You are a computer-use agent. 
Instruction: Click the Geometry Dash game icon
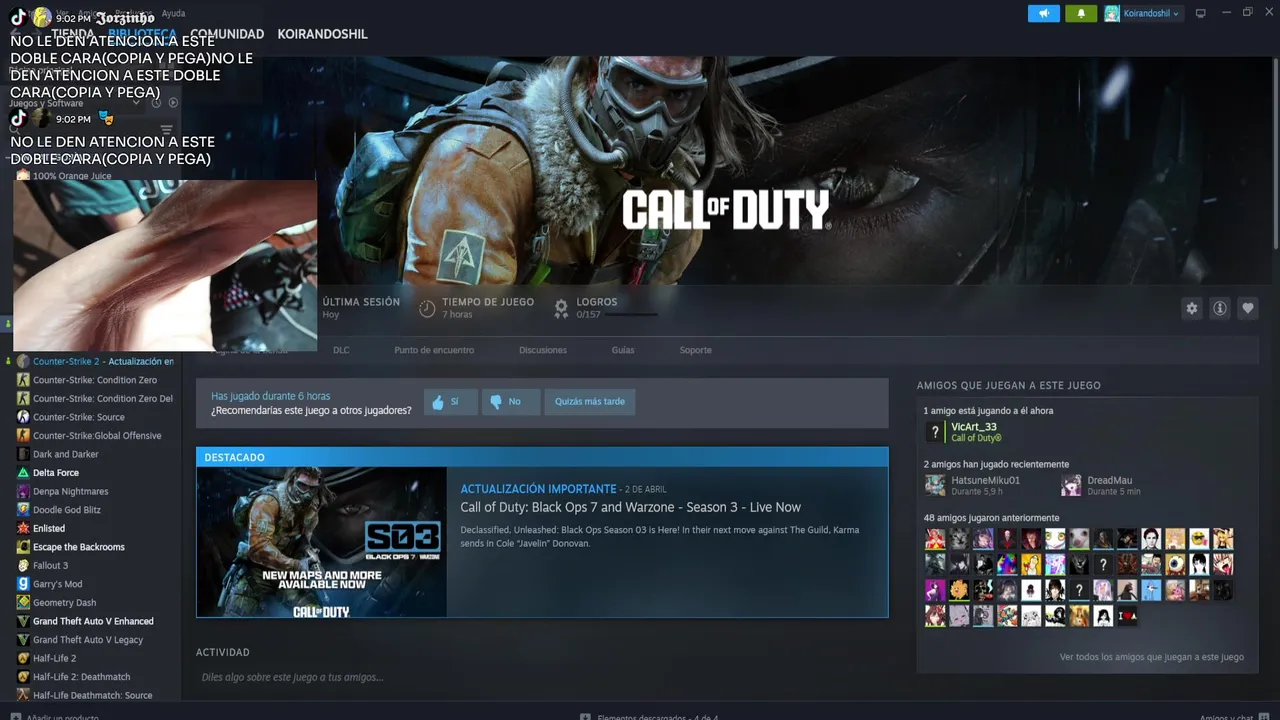coord(23,603)
